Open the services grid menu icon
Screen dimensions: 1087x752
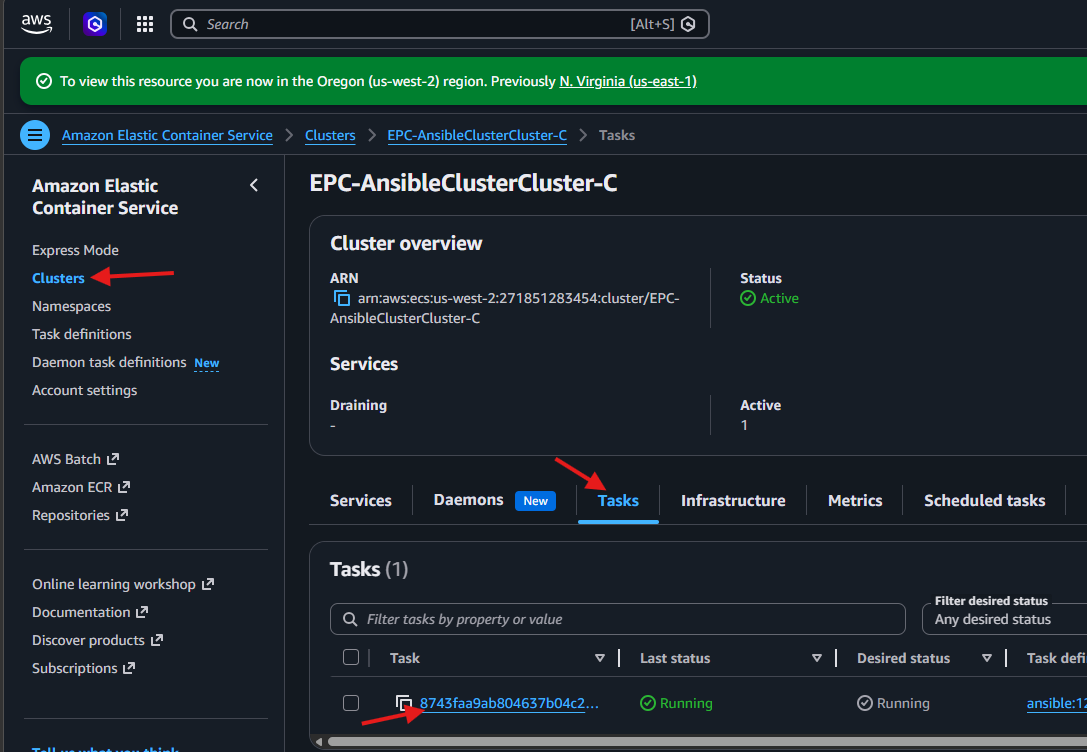point(144,24)
